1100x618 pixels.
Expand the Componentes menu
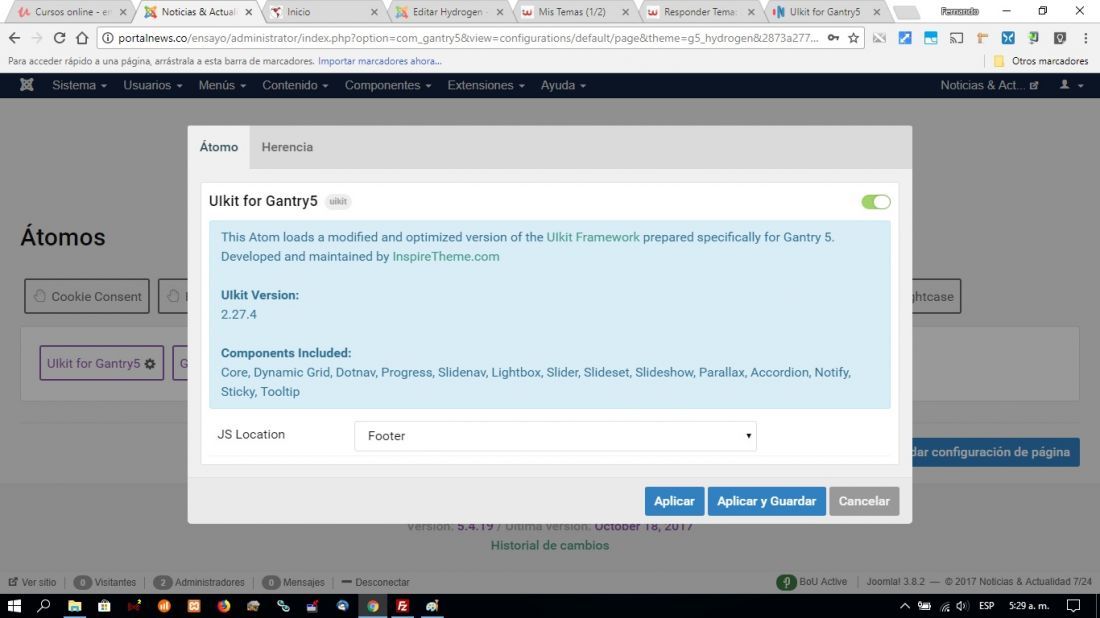[387, 85]
